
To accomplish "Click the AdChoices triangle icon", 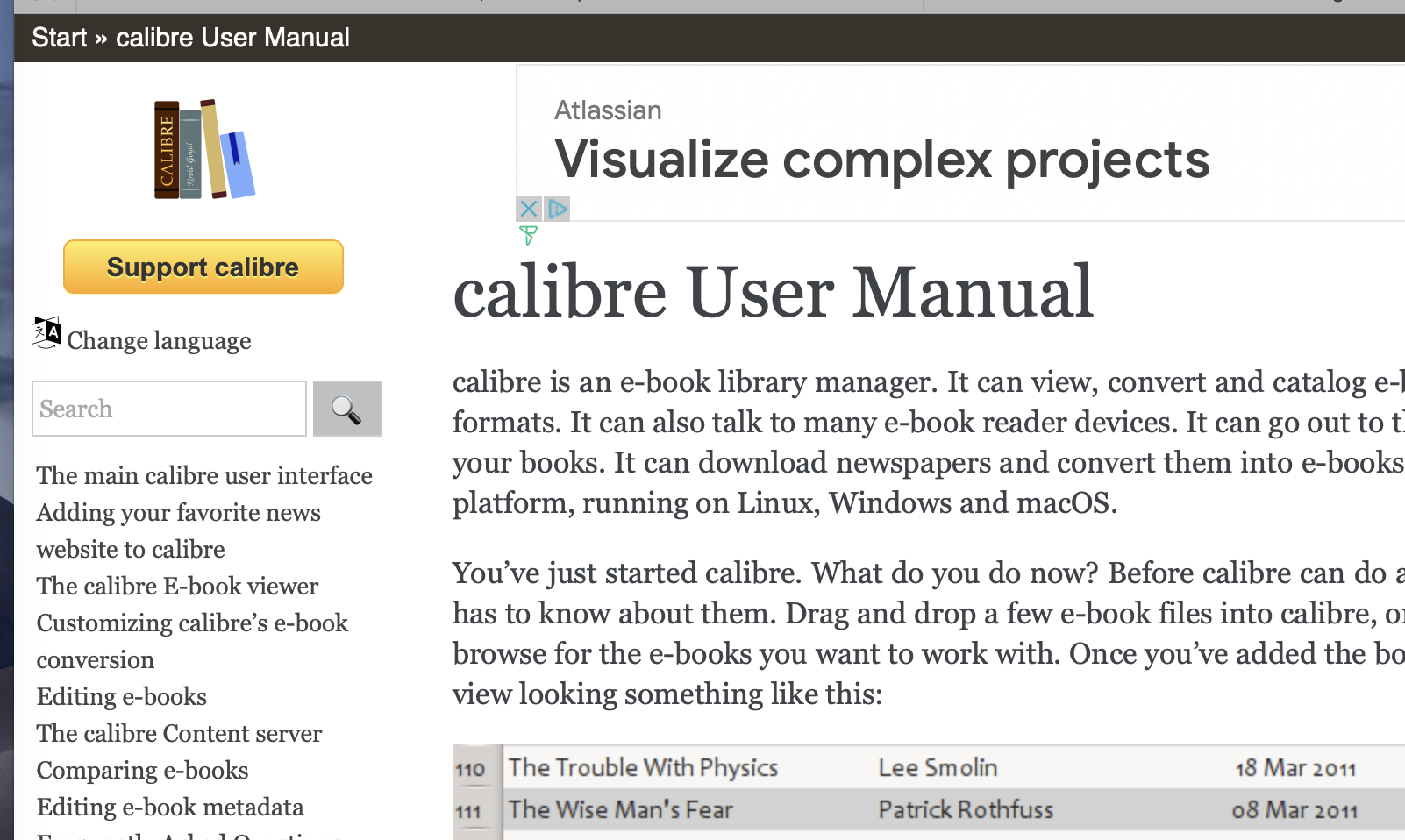I will [558, 209].
